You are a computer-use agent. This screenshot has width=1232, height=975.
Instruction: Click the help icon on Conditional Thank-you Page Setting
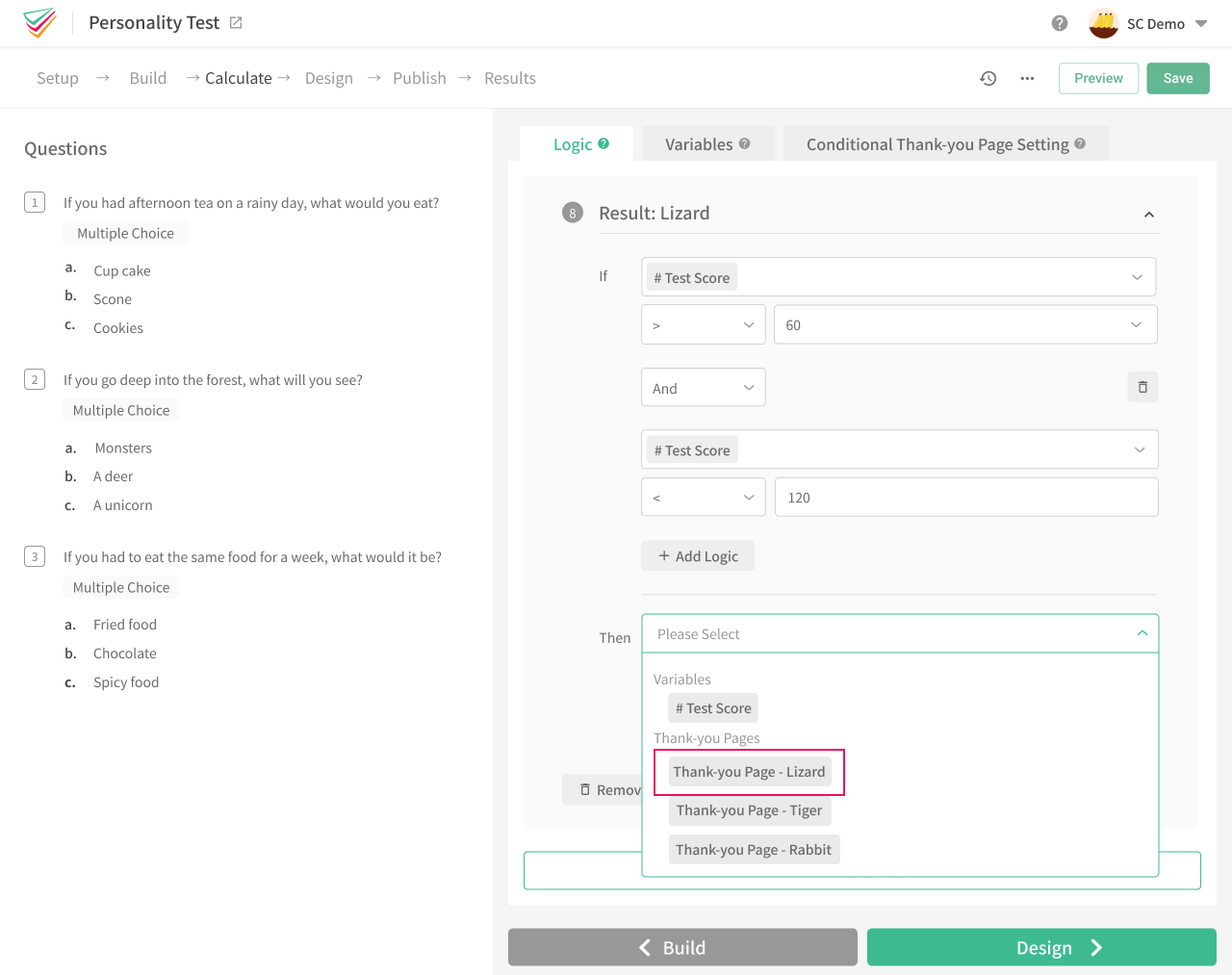point(1080,143)
